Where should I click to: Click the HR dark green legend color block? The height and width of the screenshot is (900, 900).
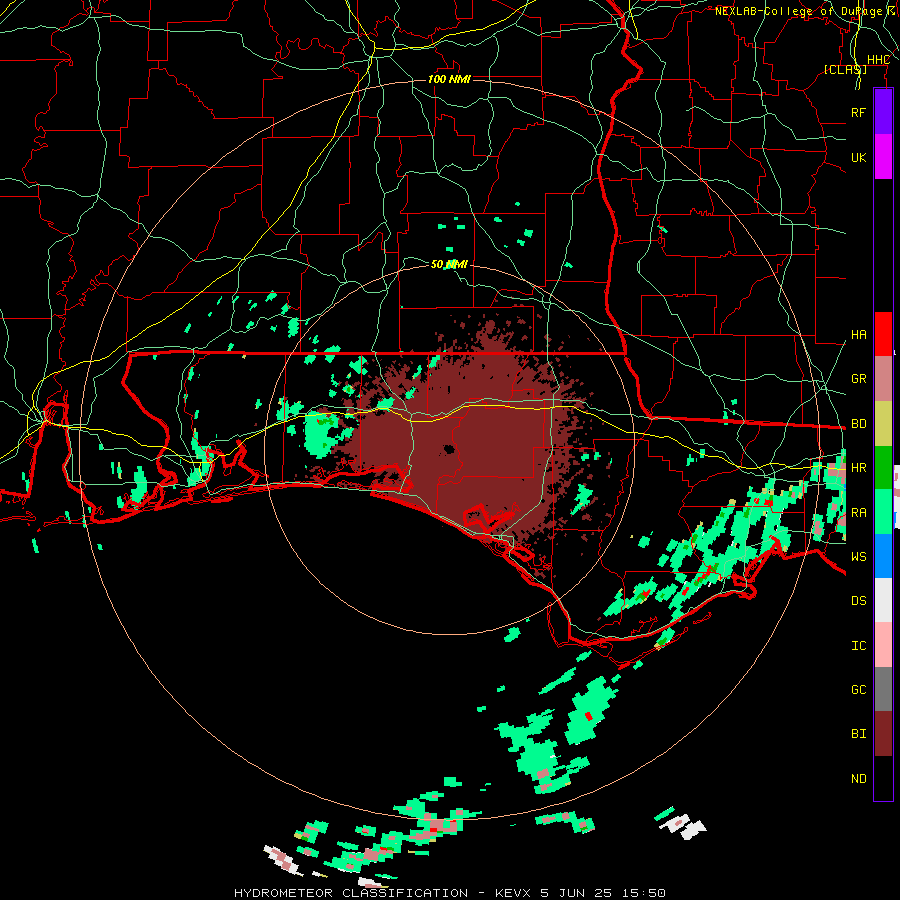point(883,468)
